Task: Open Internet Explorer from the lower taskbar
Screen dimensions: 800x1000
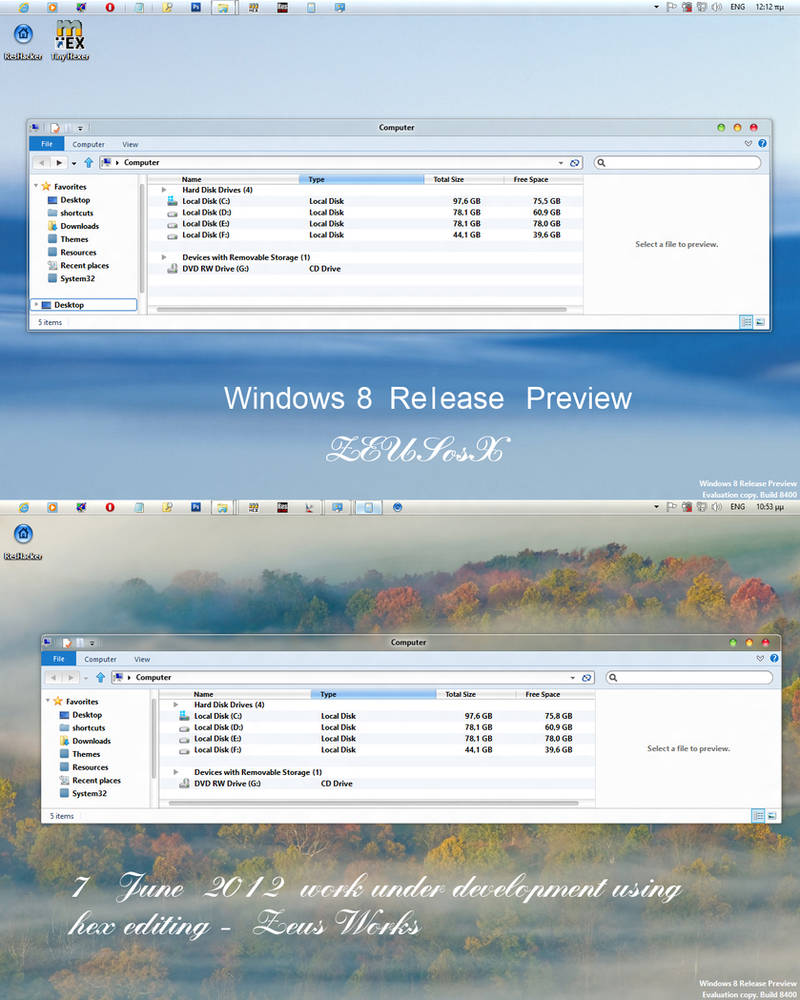Action: [24, 508]
